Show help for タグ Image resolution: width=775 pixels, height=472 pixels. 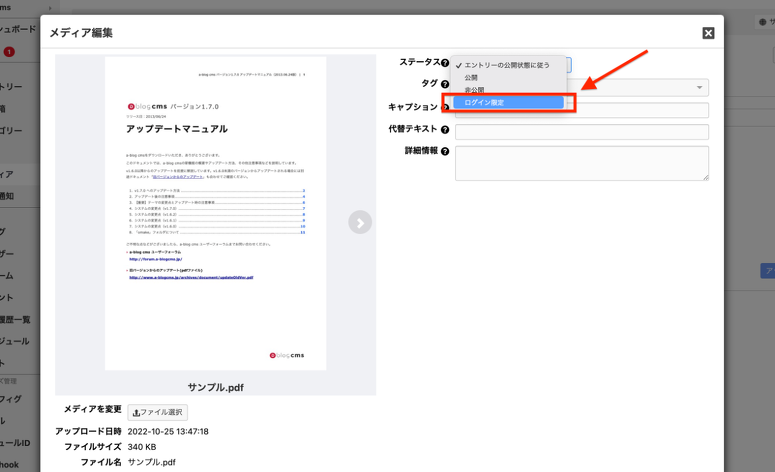pos(445,85)
